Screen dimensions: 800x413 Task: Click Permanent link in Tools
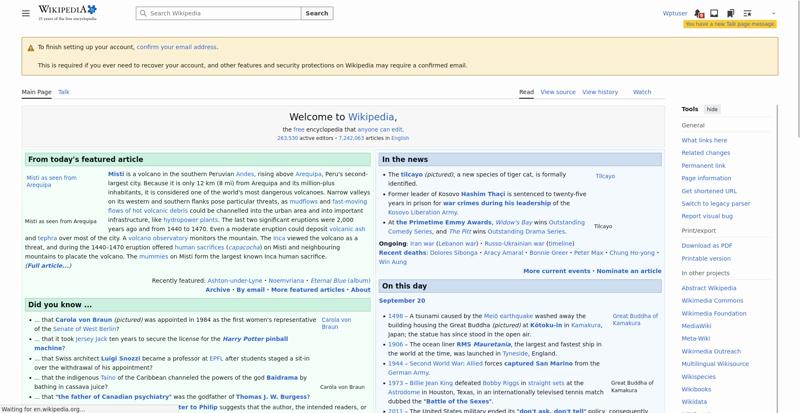pos(704,165)
